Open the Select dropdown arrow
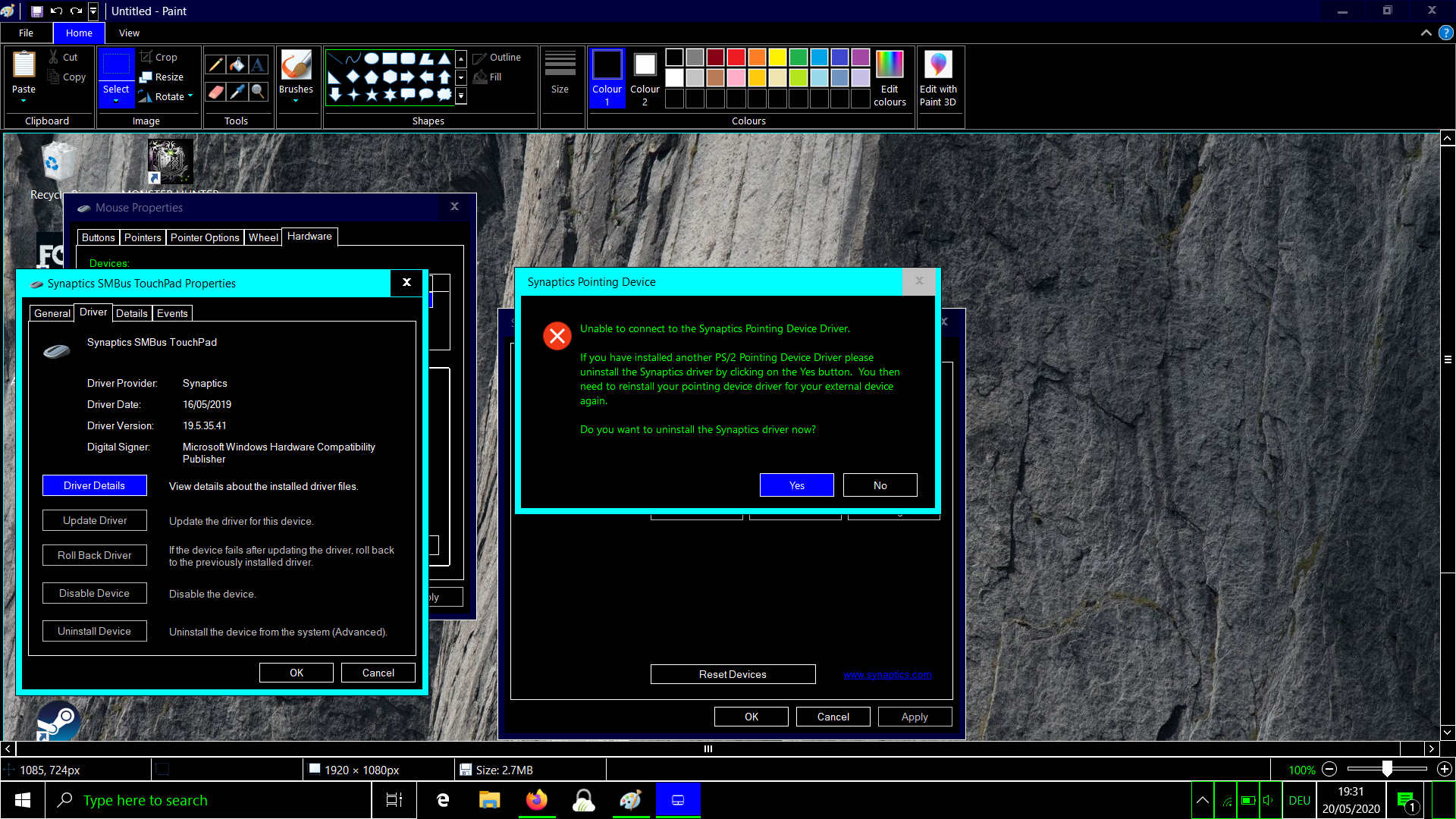The image size is (1456, 819). click(x=116, y=101)
